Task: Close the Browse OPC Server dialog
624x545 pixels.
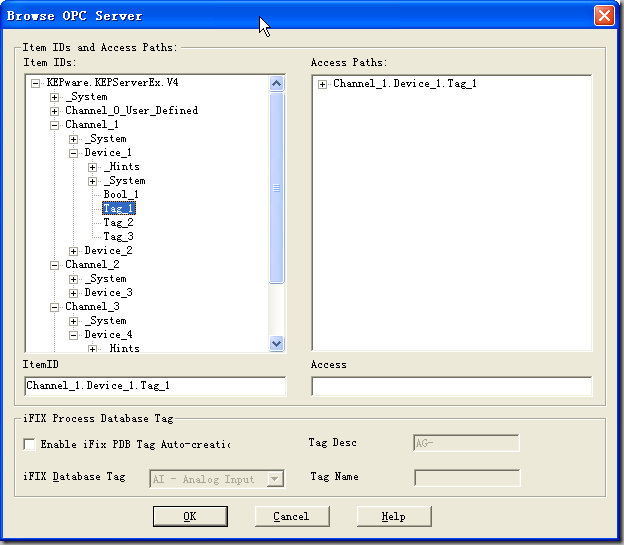Action: [604, 16]
